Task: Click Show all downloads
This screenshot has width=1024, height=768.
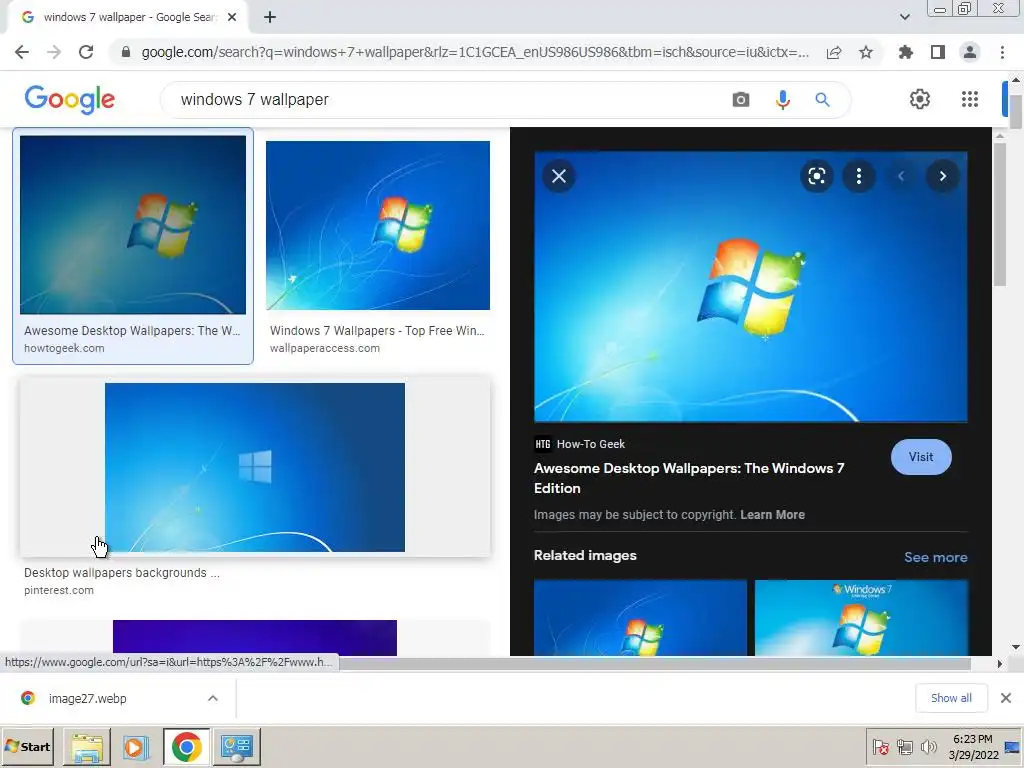Action: [951, 698]
